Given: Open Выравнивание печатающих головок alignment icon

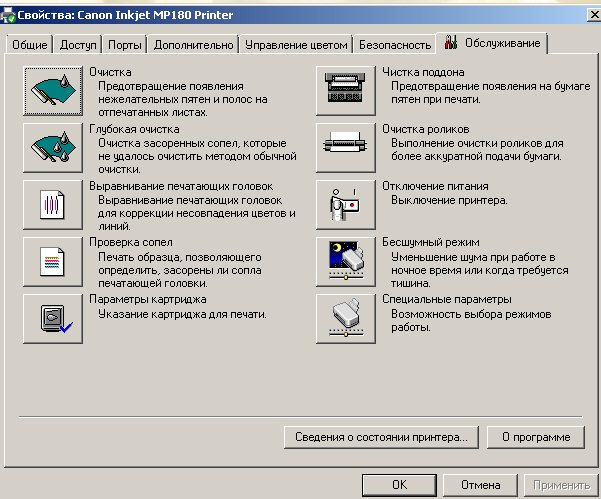Looking at the screenshot, I should click(x=49, y=204).
